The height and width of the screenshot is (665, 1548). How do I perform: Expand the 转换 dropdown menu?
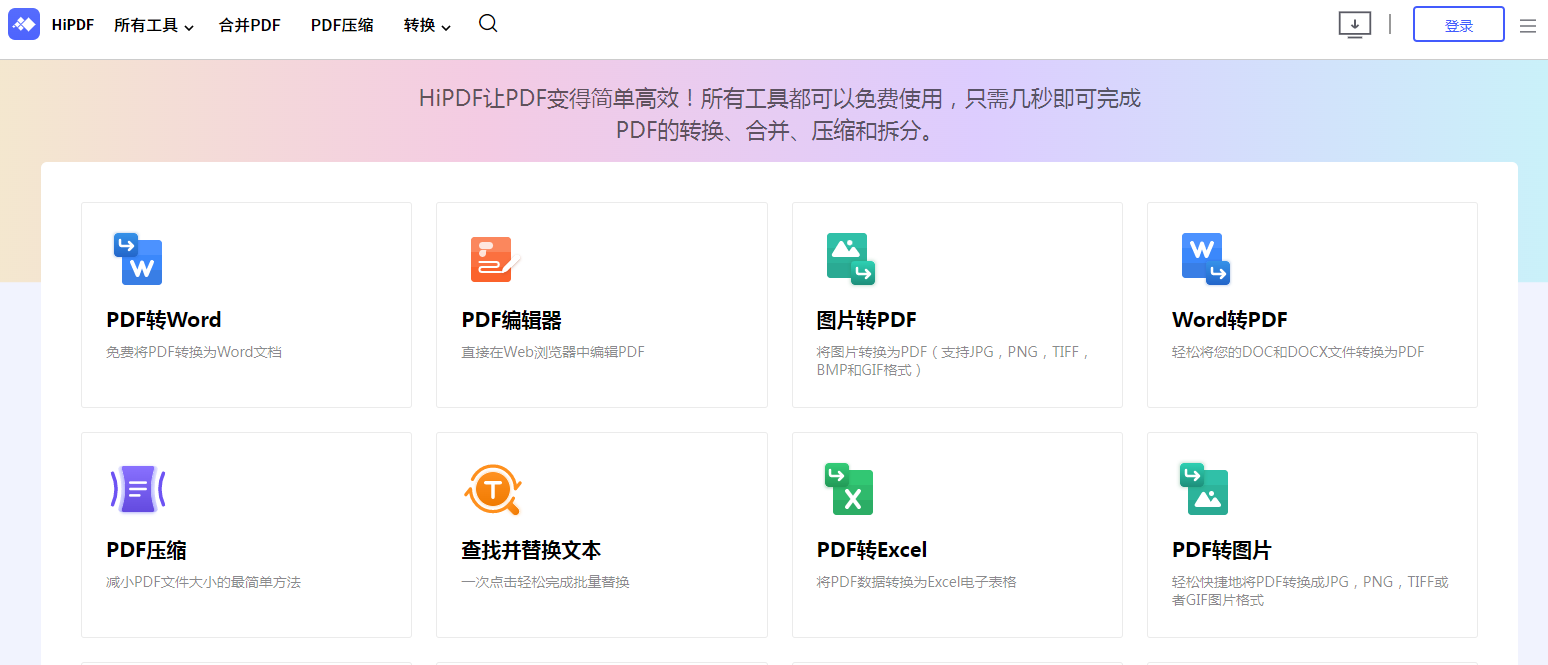[426, 25]
